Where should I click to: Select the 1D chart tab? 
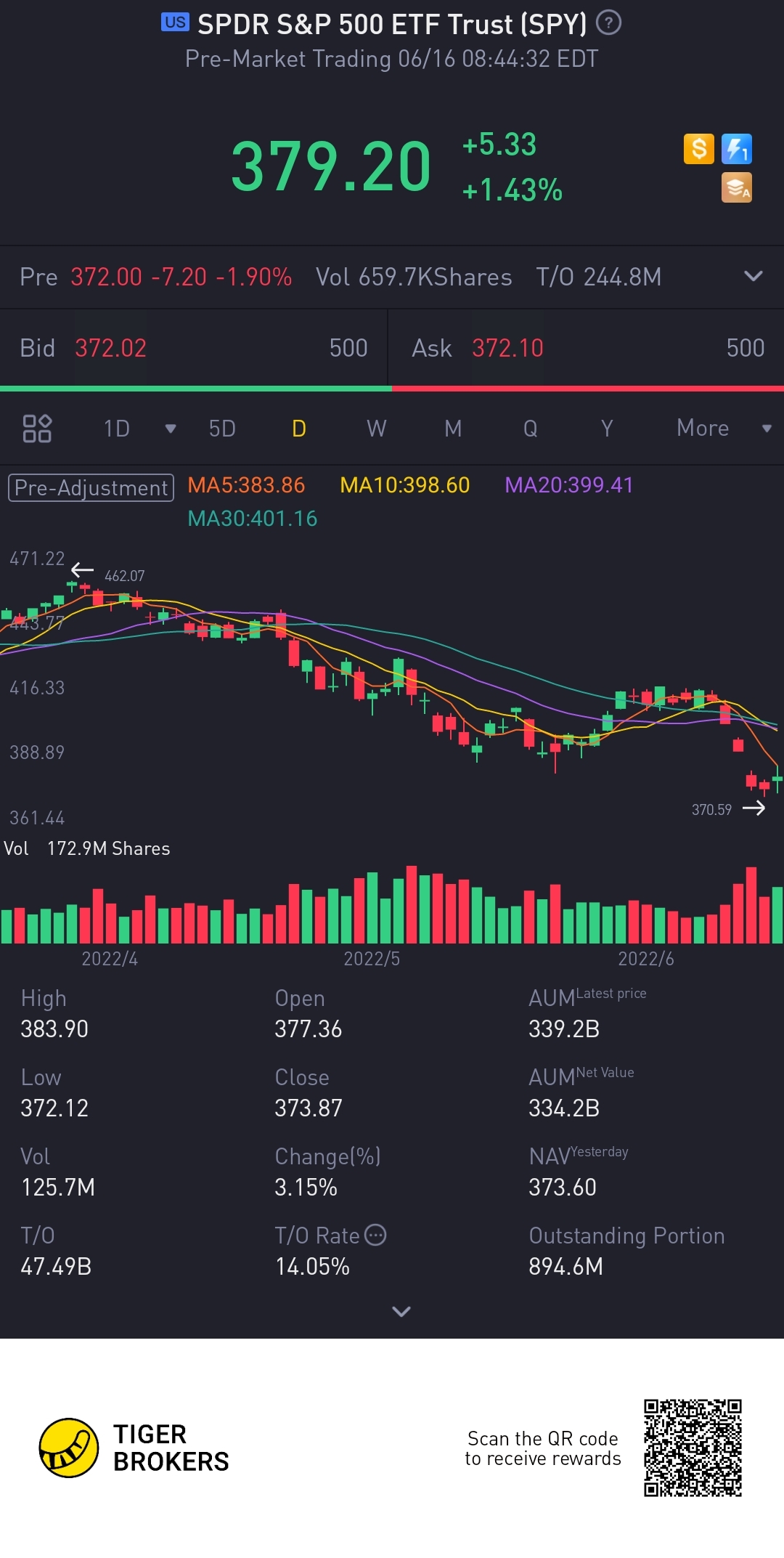click(x=116, y=429)
